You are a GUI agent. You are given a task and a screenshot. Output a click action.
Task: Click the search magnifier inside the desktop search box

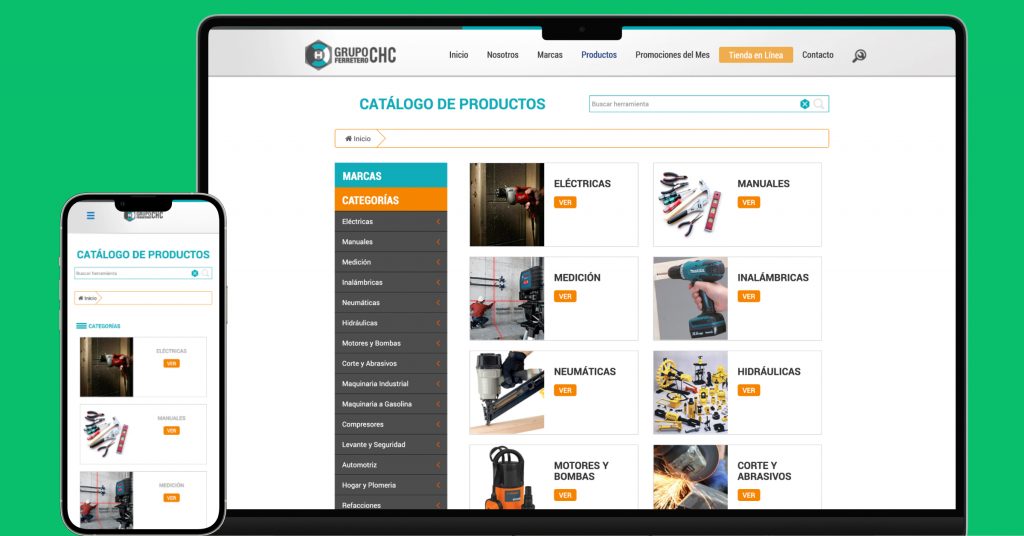click(x=820, y=104)
